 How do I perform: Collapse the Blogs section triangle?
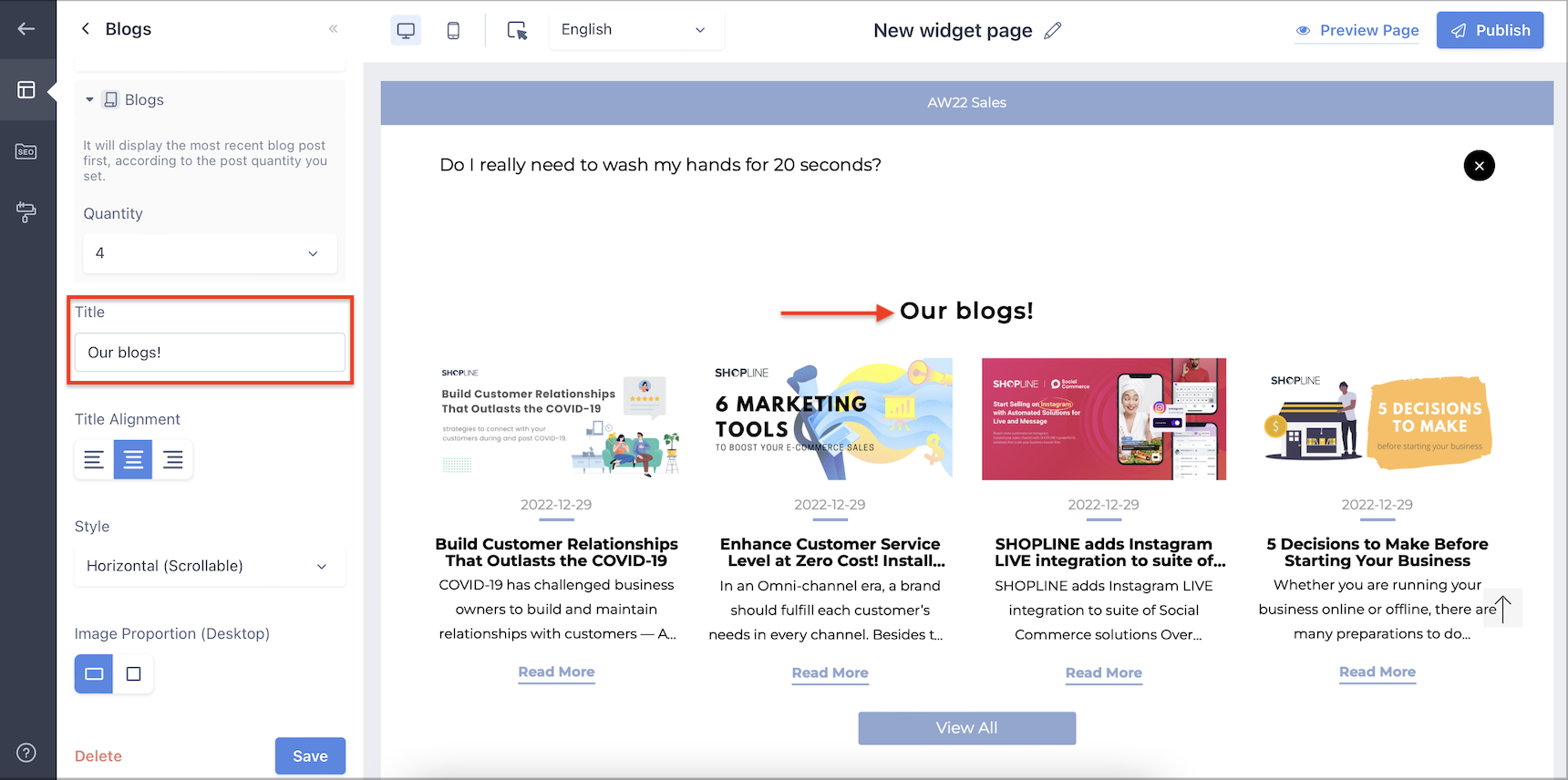point(89,100)
